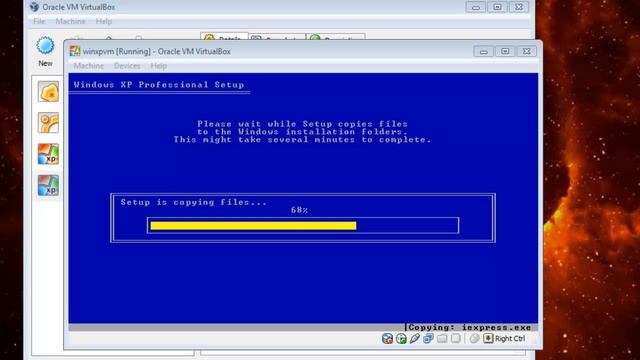Click the shared folders status icon
Screen dimensions: 640x360
pyautogui.click(x=442, y=338)
